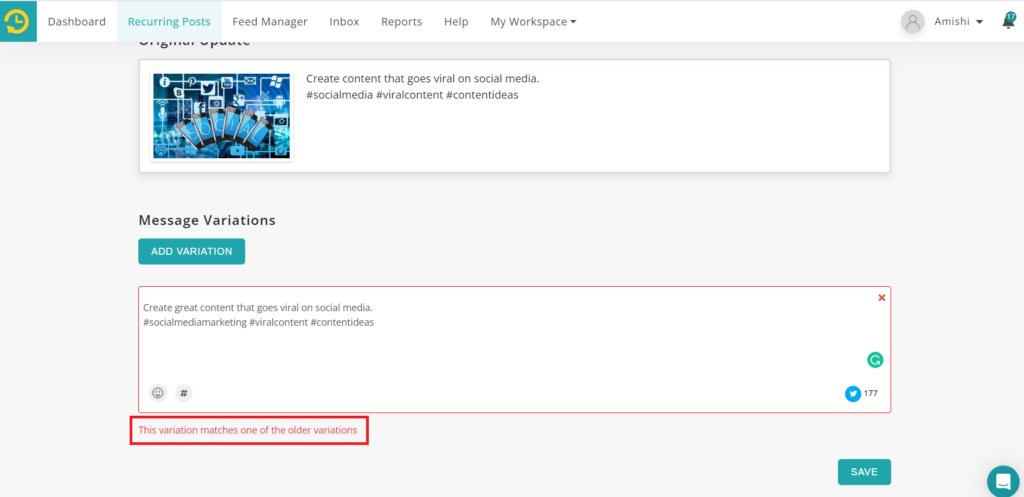This screenshot has width=1024, height=497.
Task: Click the 'This variation matches one of the older variations' error text
Action: click(x=248, y=430)
